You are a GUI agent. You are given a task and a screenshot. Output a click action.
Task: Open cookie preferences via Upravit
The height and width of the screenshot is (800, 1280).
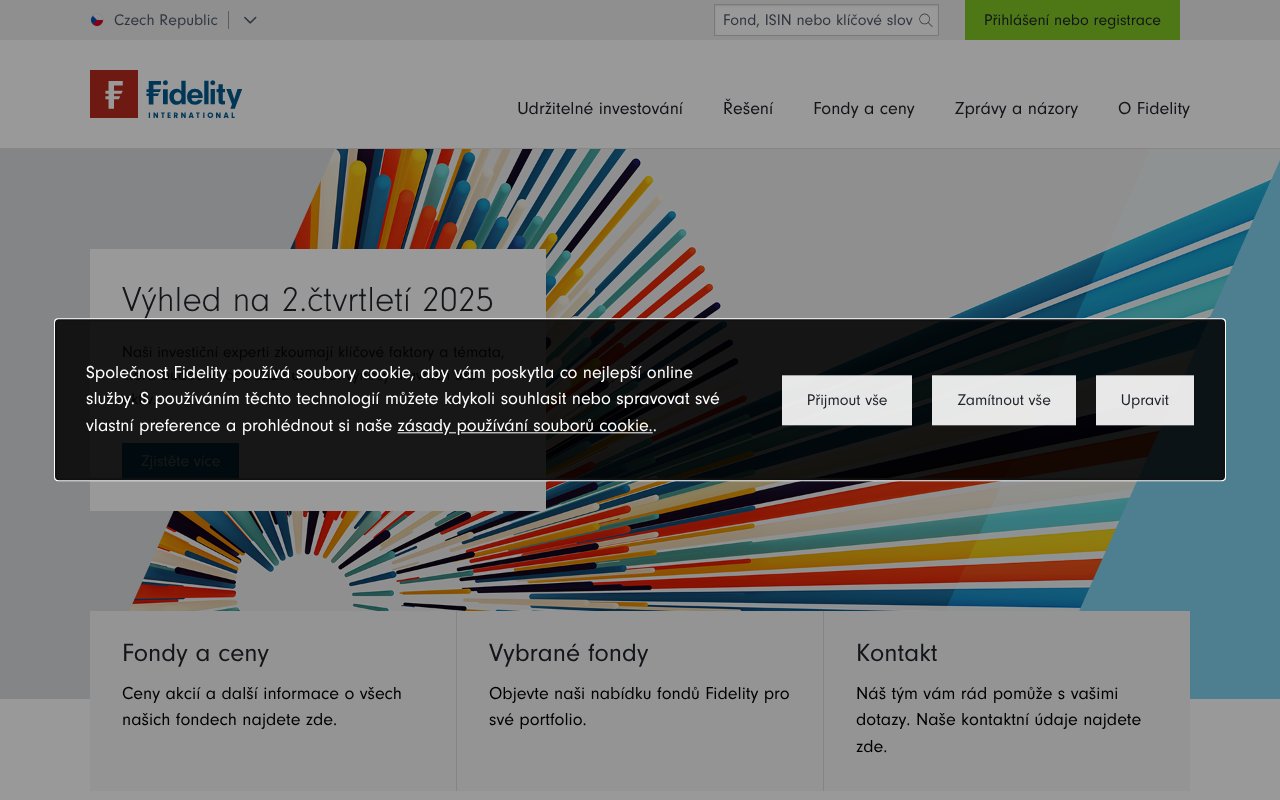(x=1144, y=399)
